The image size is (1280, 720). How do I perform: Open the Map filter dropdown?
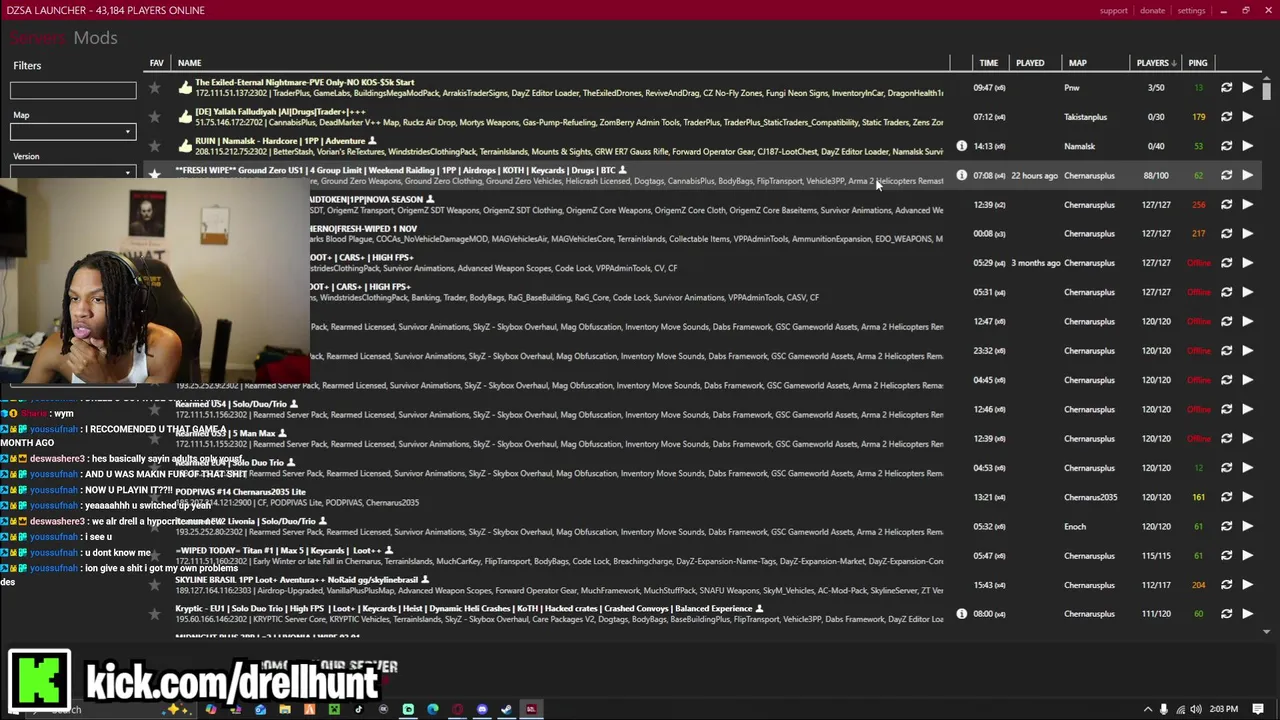pyautogui.click(x=73, y=132)
